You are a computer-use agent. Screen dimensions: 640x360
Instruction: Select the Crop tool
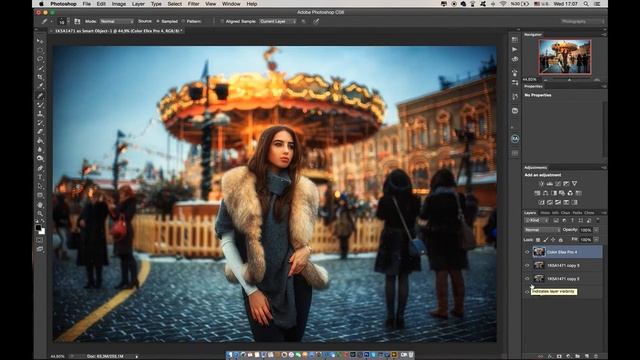[x=40, y=77]
